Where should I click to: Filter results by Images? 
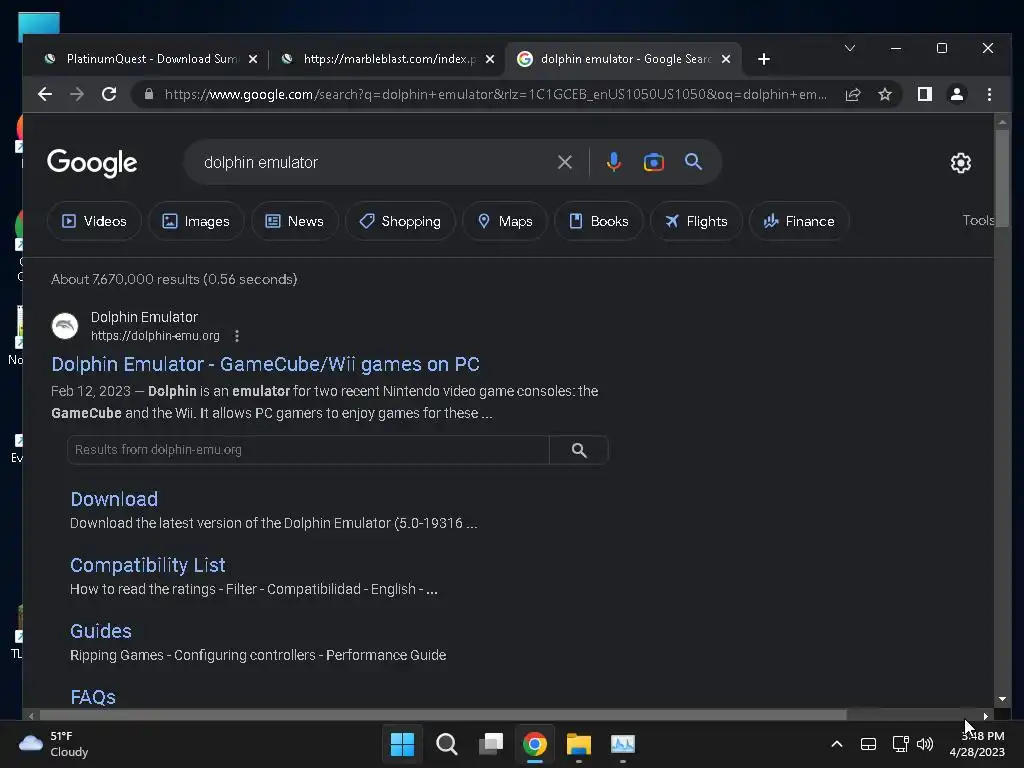coord(196,221)
